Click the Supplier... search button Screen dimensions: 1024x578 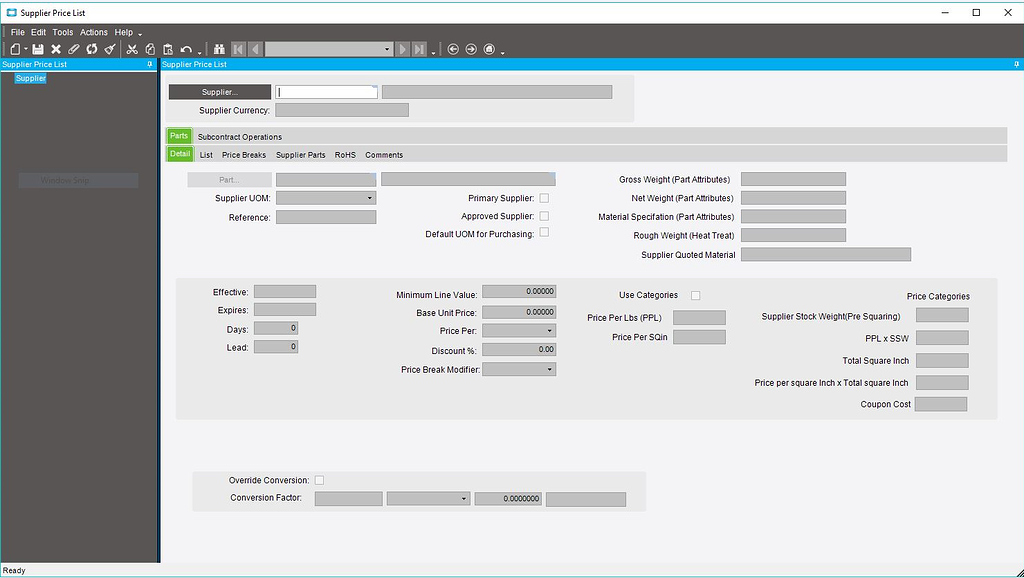(220, 92)
